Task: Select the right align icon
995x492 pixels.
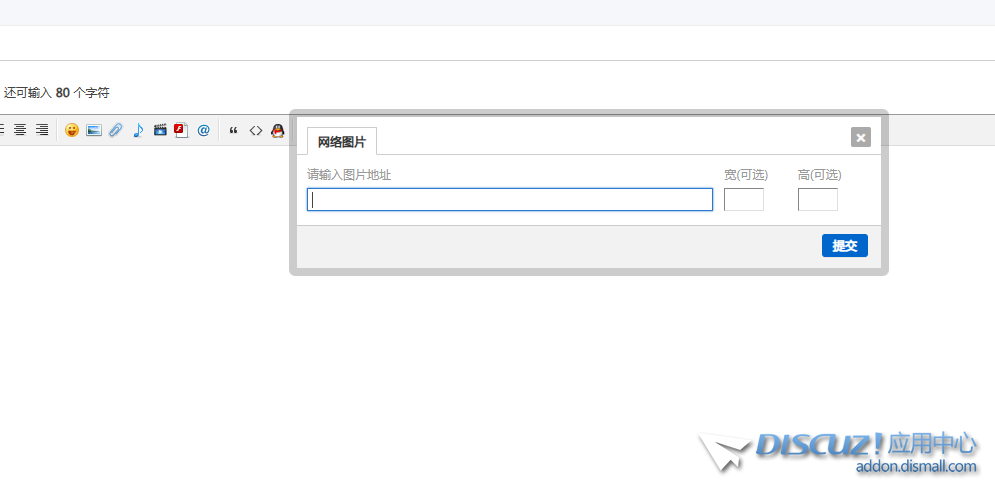Action: (42, 130)
